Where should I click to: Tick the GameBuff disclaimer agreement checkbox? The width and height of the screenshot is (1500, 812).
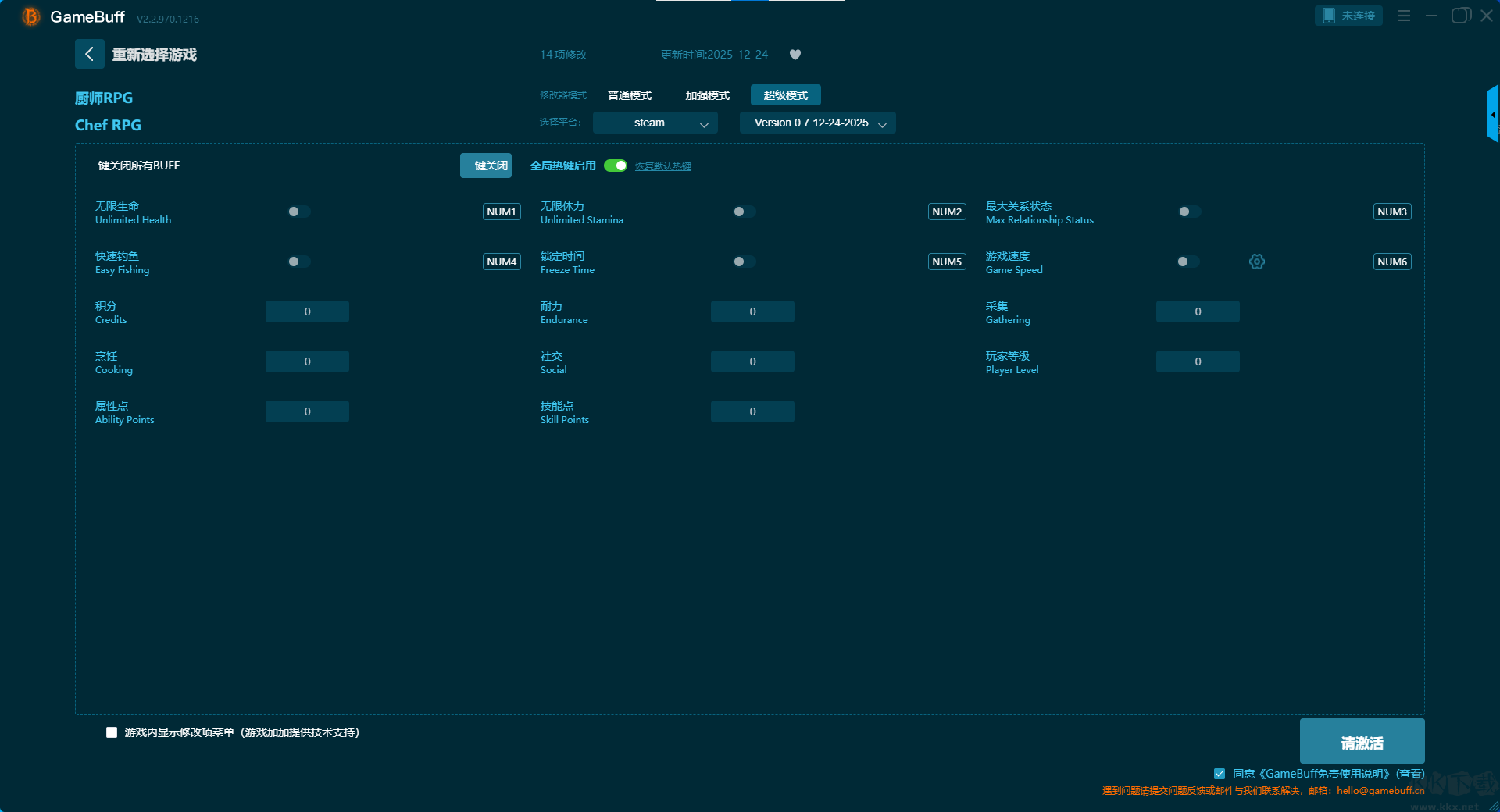tap(1219, 774)
